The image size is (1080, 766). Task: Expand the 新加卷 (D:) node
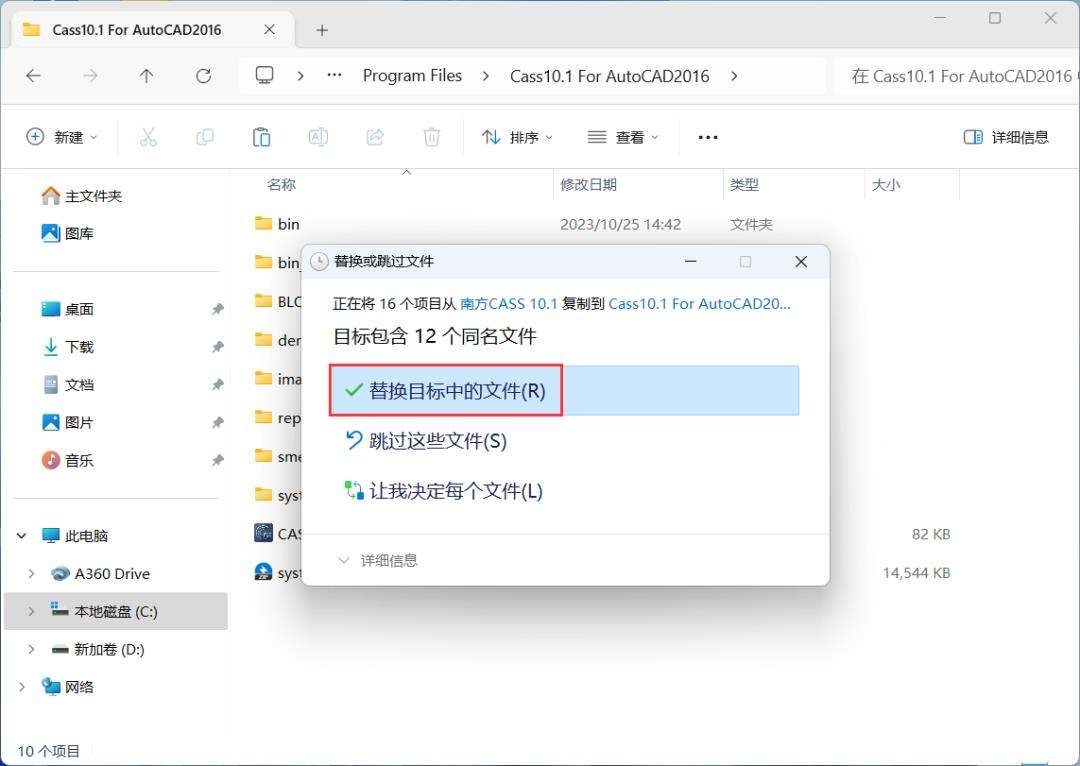click(31, 649)
